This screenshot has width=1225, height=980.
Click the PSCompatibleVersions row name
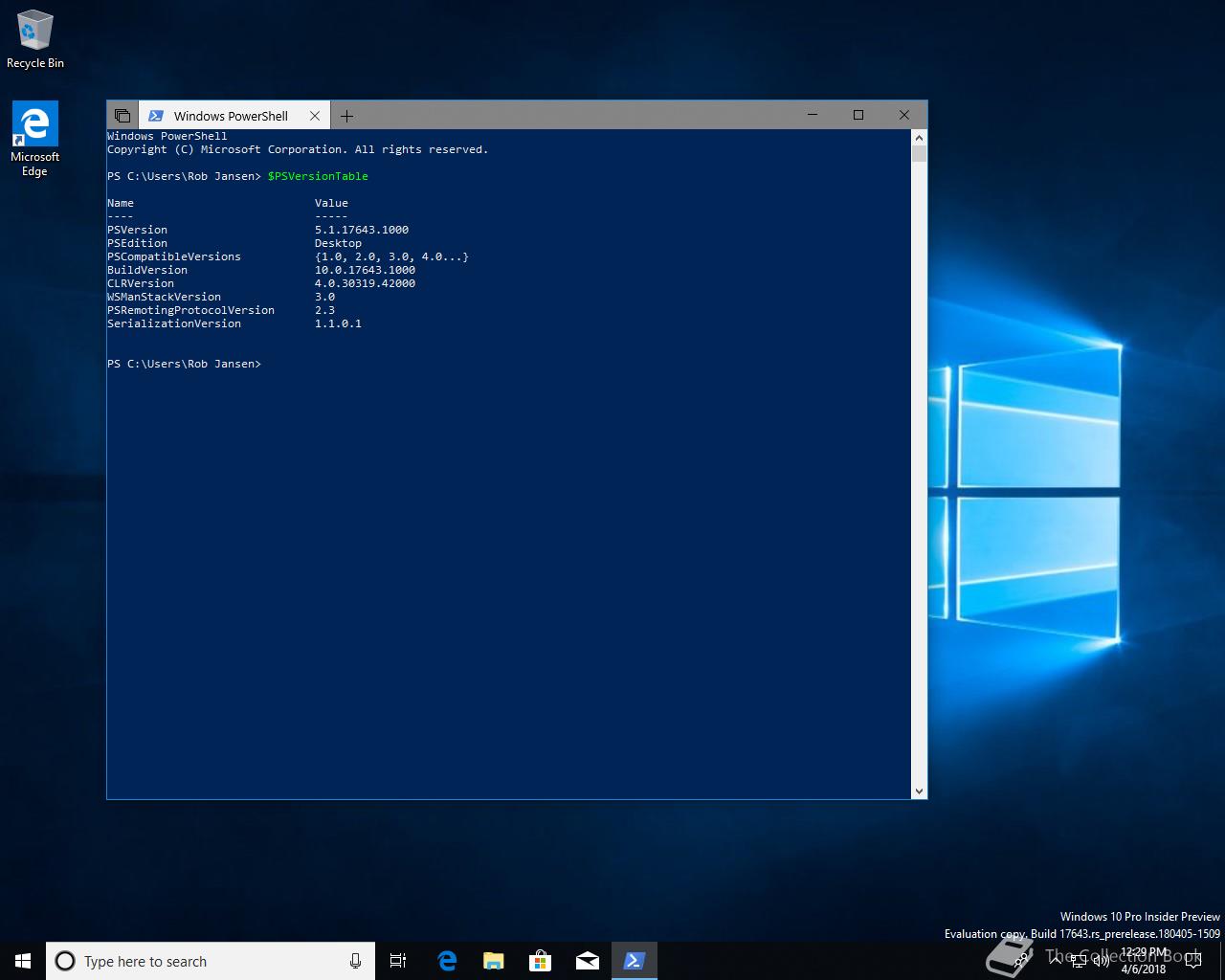click(x=174, y=256)
